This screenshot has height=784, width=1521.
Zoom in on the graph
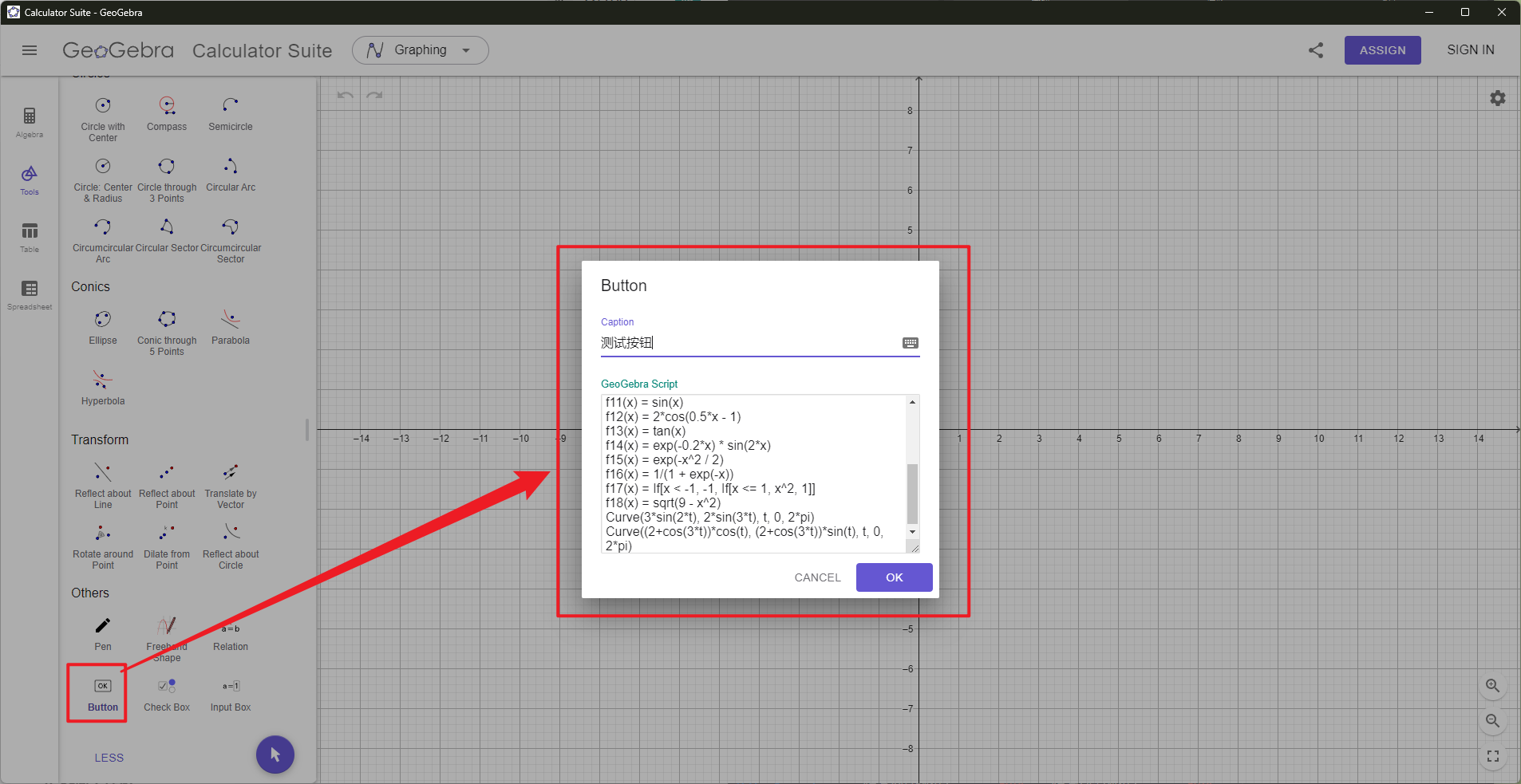1493,686
